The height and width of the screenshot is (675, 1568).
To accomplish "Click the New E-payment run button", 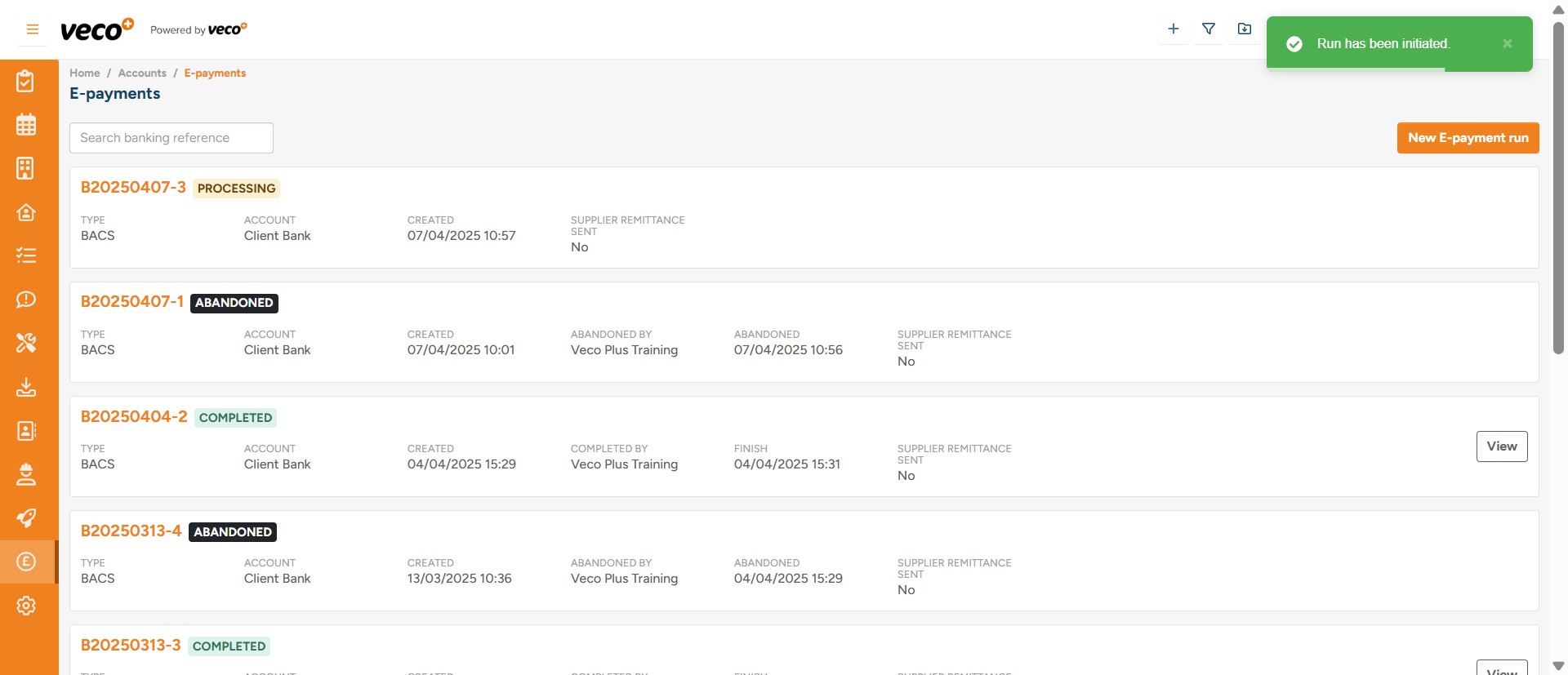I will click(x=1468, y=138).
